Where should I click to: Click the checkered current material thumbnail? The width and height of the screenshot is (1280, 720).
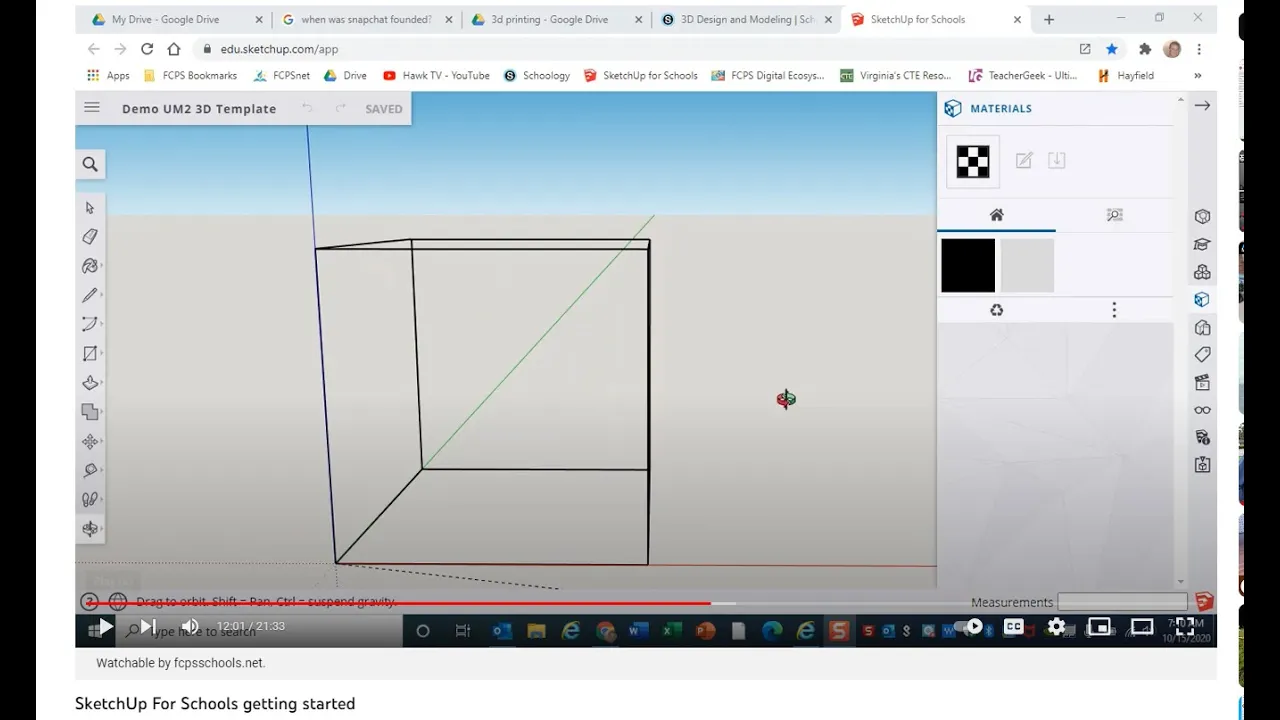[973, 162]
